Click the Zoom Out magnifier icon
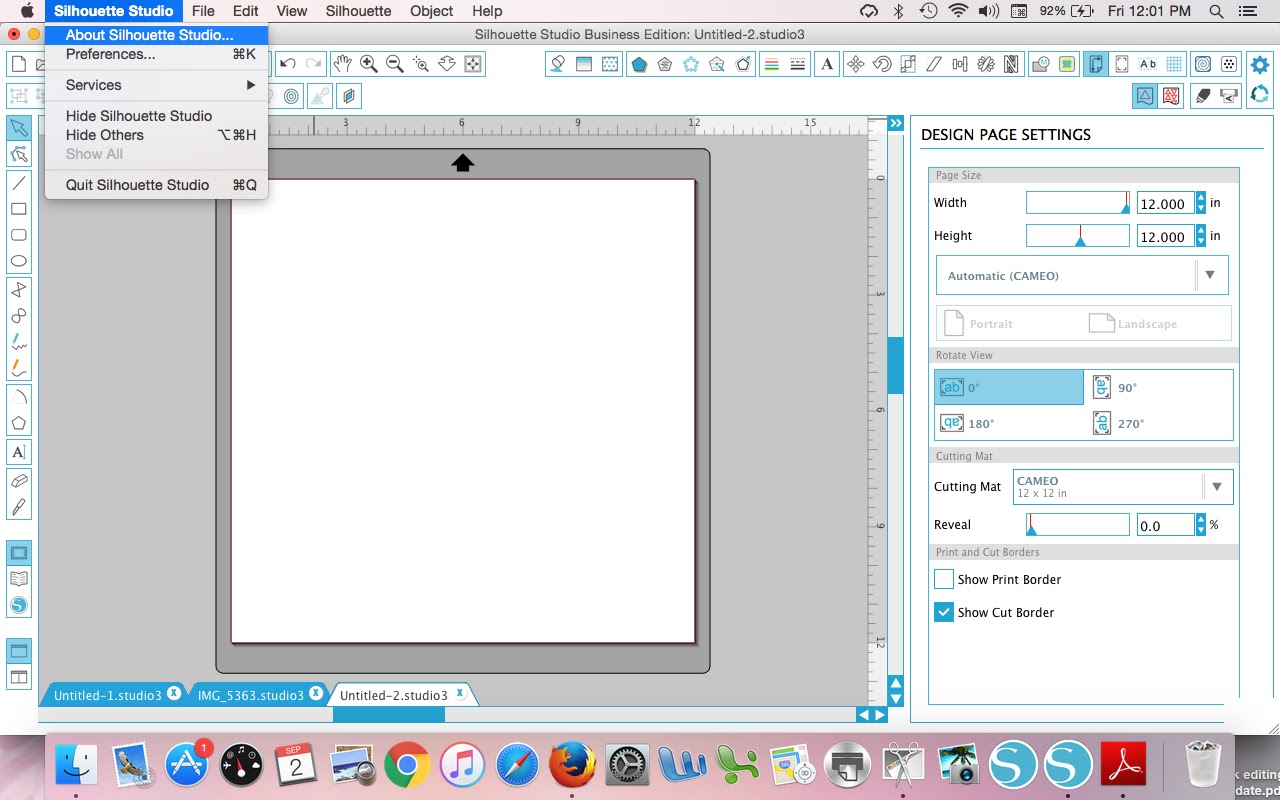Image resolution: width=1280 pixels, height=800 pixels. (395, 65)
